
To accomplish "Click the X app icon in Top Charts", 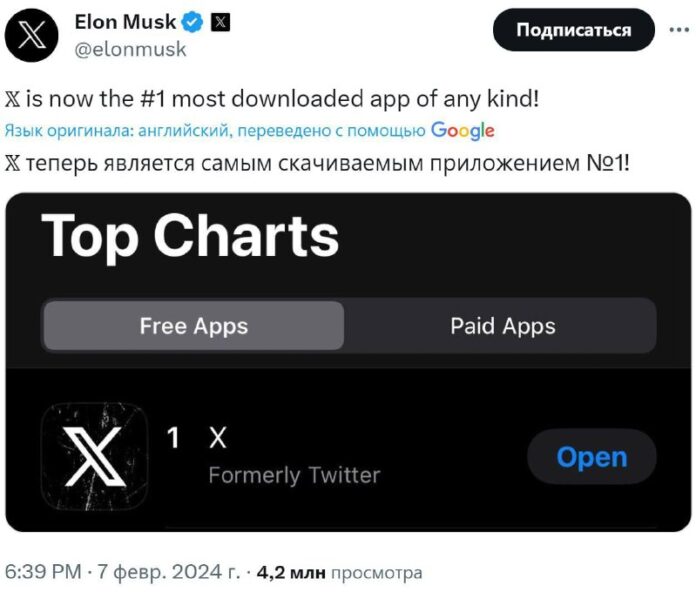I will click(x=95, y=457).
